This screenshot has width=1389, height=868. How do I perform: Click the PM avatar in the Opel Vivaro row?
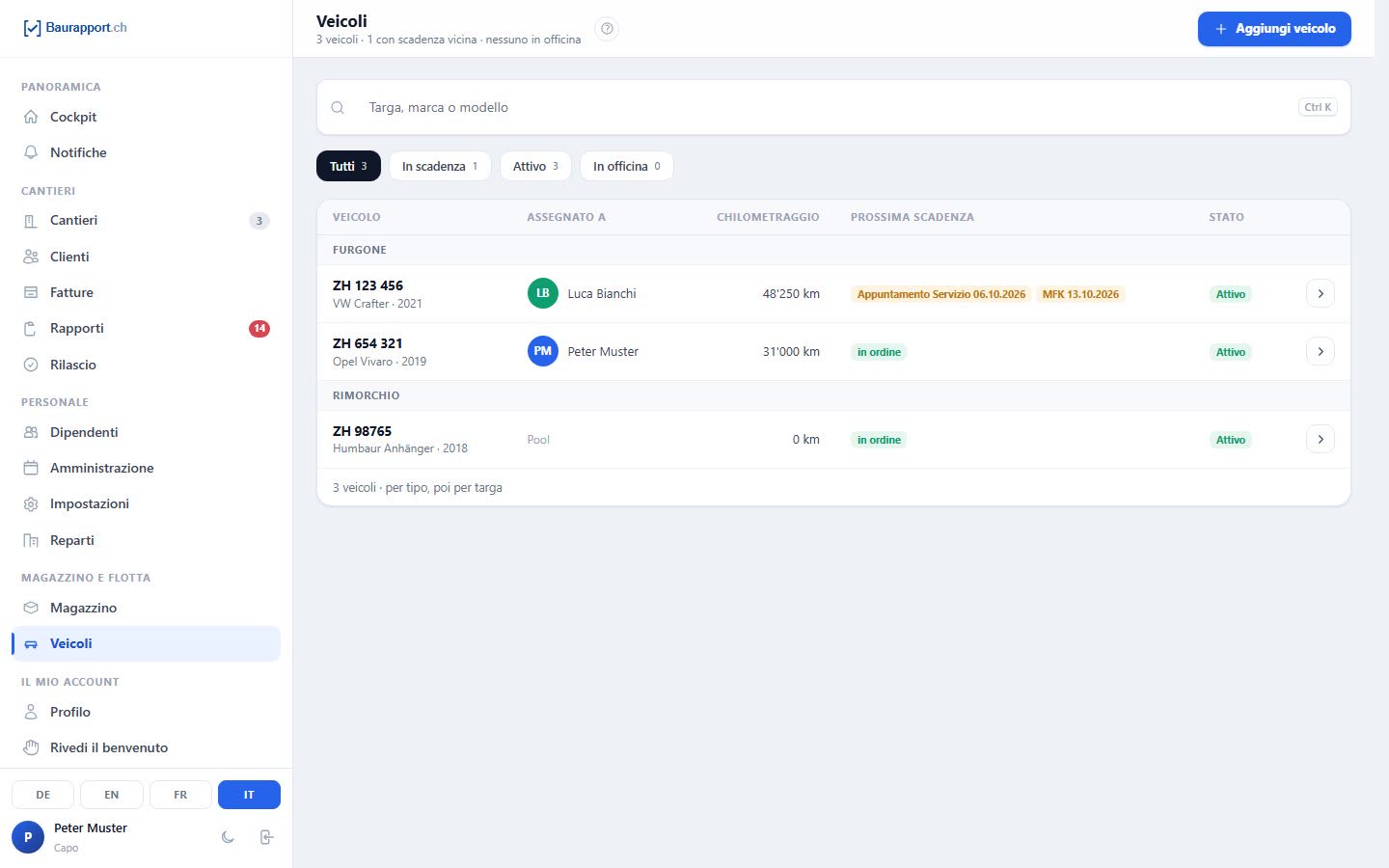coord(543,351)
